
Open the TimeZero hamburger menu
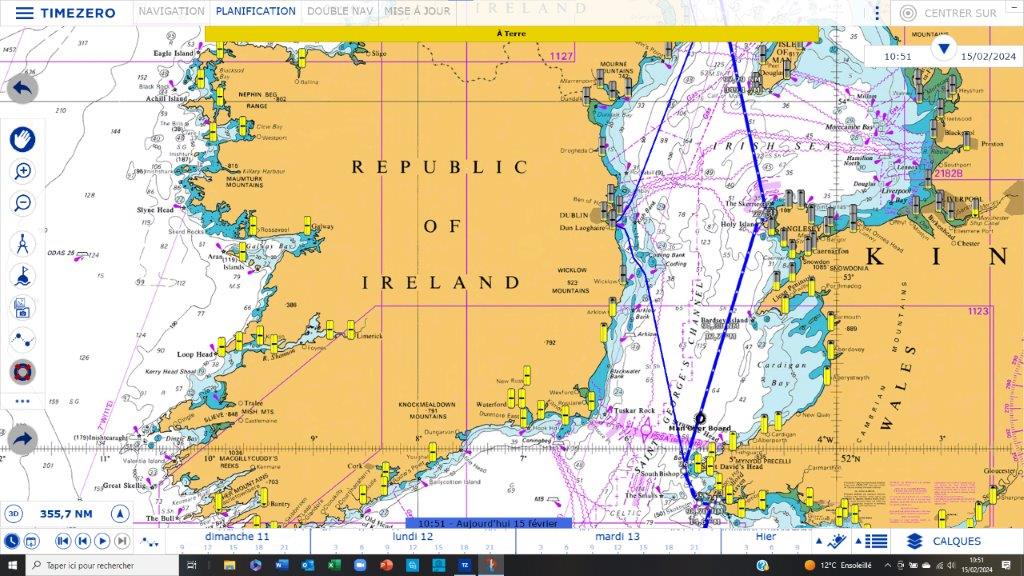point(24,13)
